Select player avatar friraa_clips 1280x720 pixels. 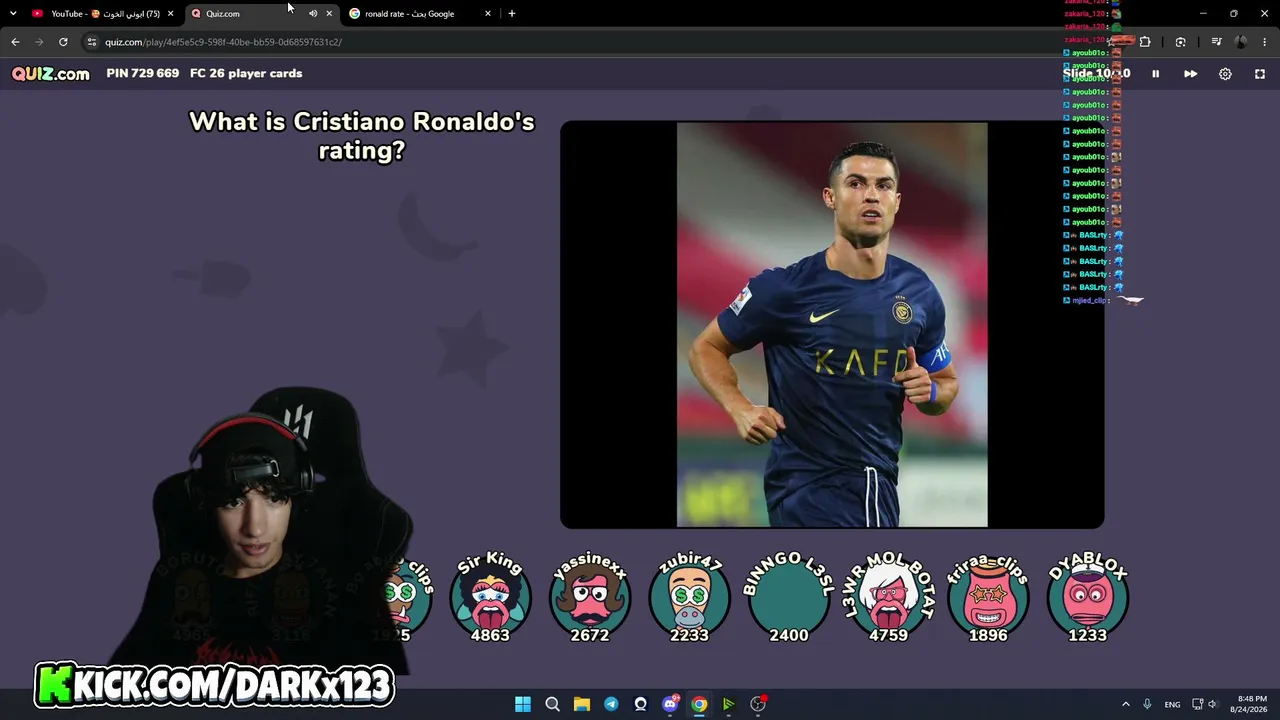[988, 598]
